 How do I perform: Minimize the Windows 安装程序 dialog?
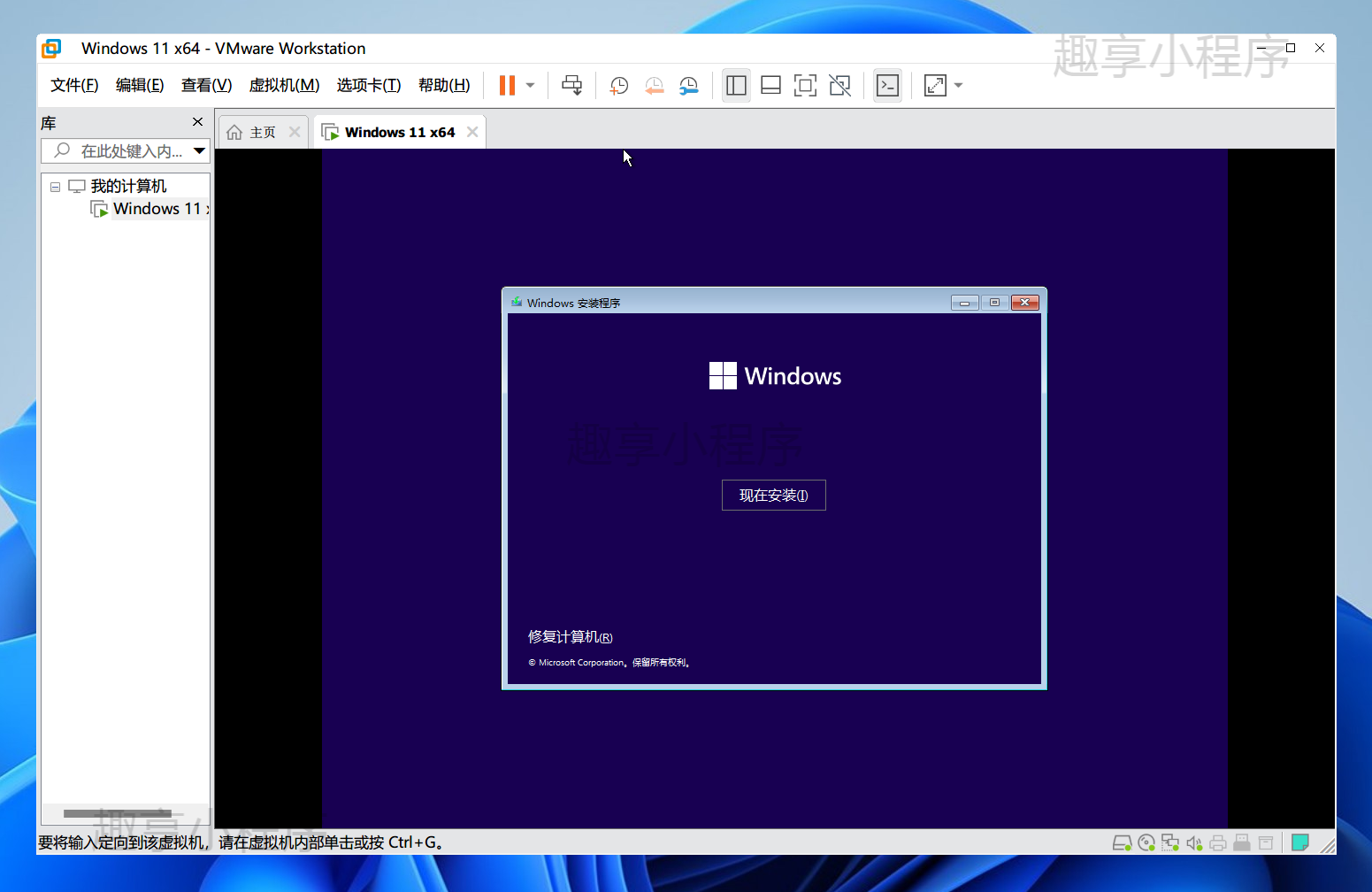(x=964, y=303)
